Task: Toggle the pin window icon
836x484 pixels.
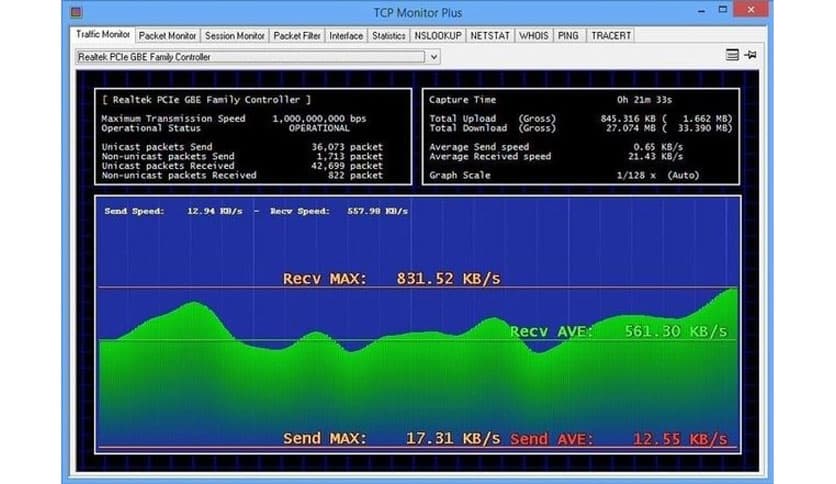Action: (751, 55)
